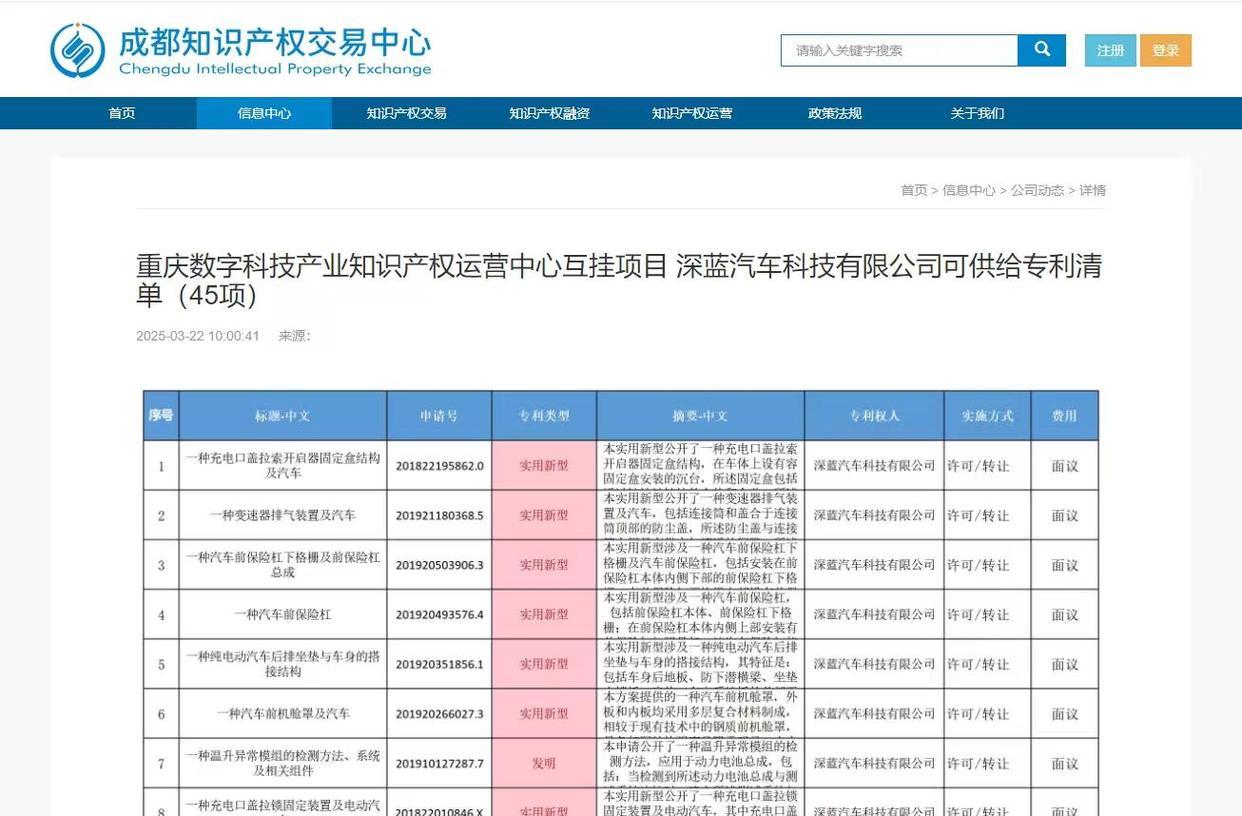Click the 专利类型 table column header
This screenshot has width=1242, height=816.
(542, 415)
